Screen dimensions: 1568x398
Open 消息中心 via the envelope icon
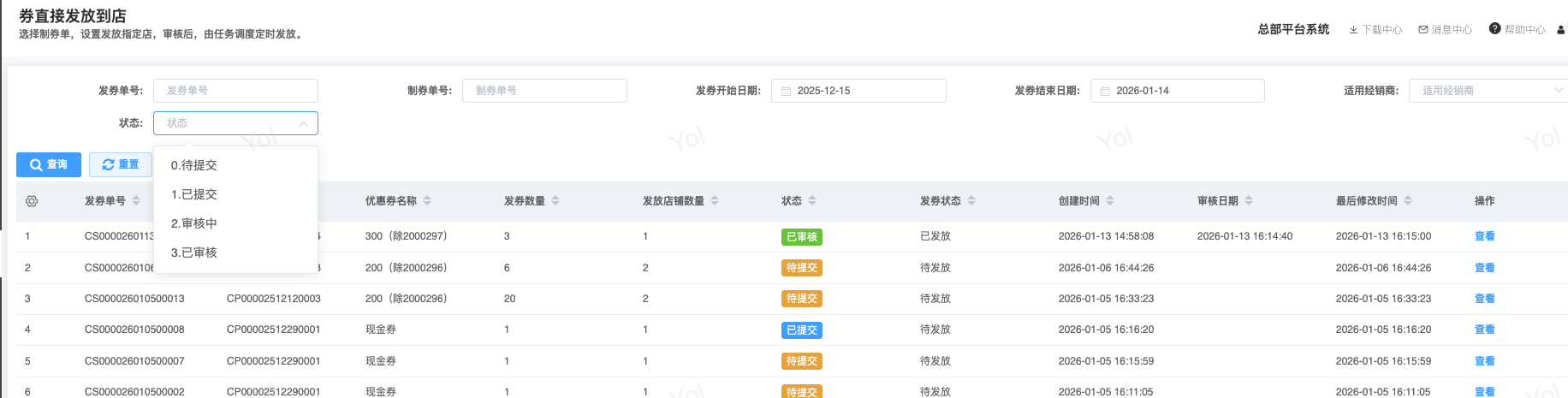click(1423, 30)
